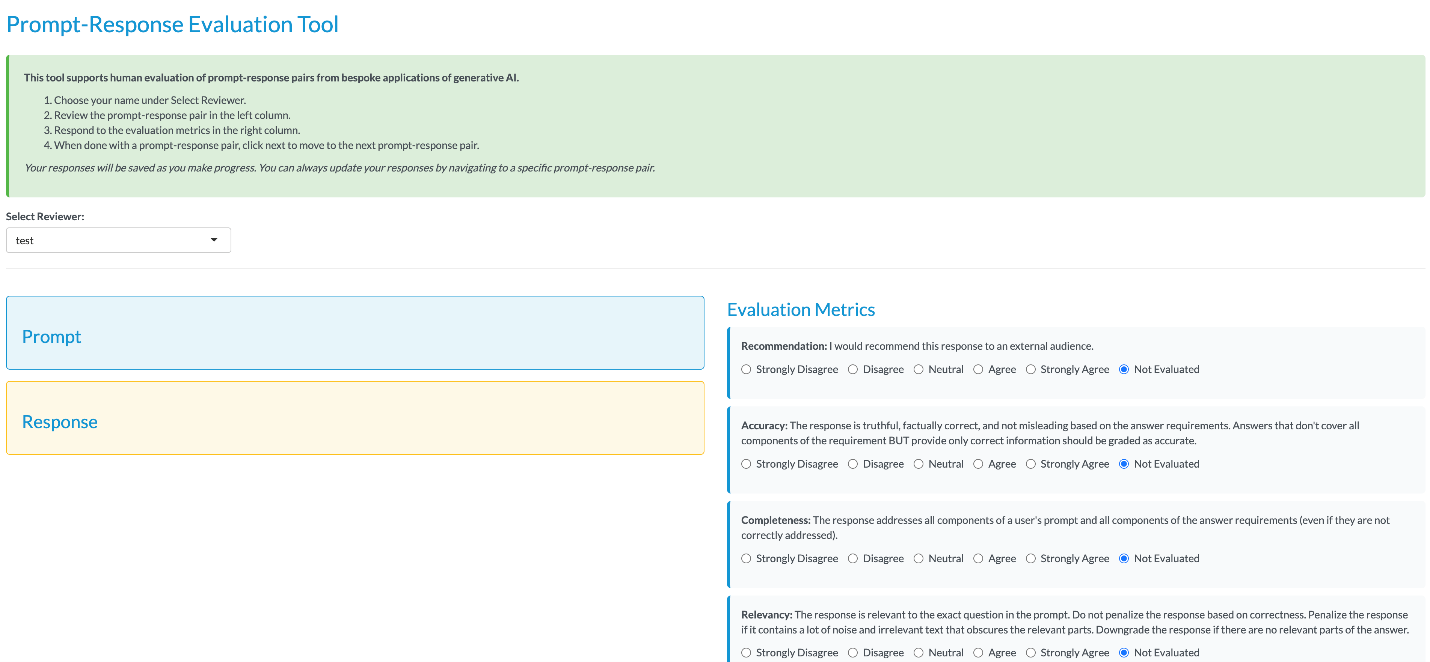
Task: Select Agree for Recommendation
Action: point(979,369)
